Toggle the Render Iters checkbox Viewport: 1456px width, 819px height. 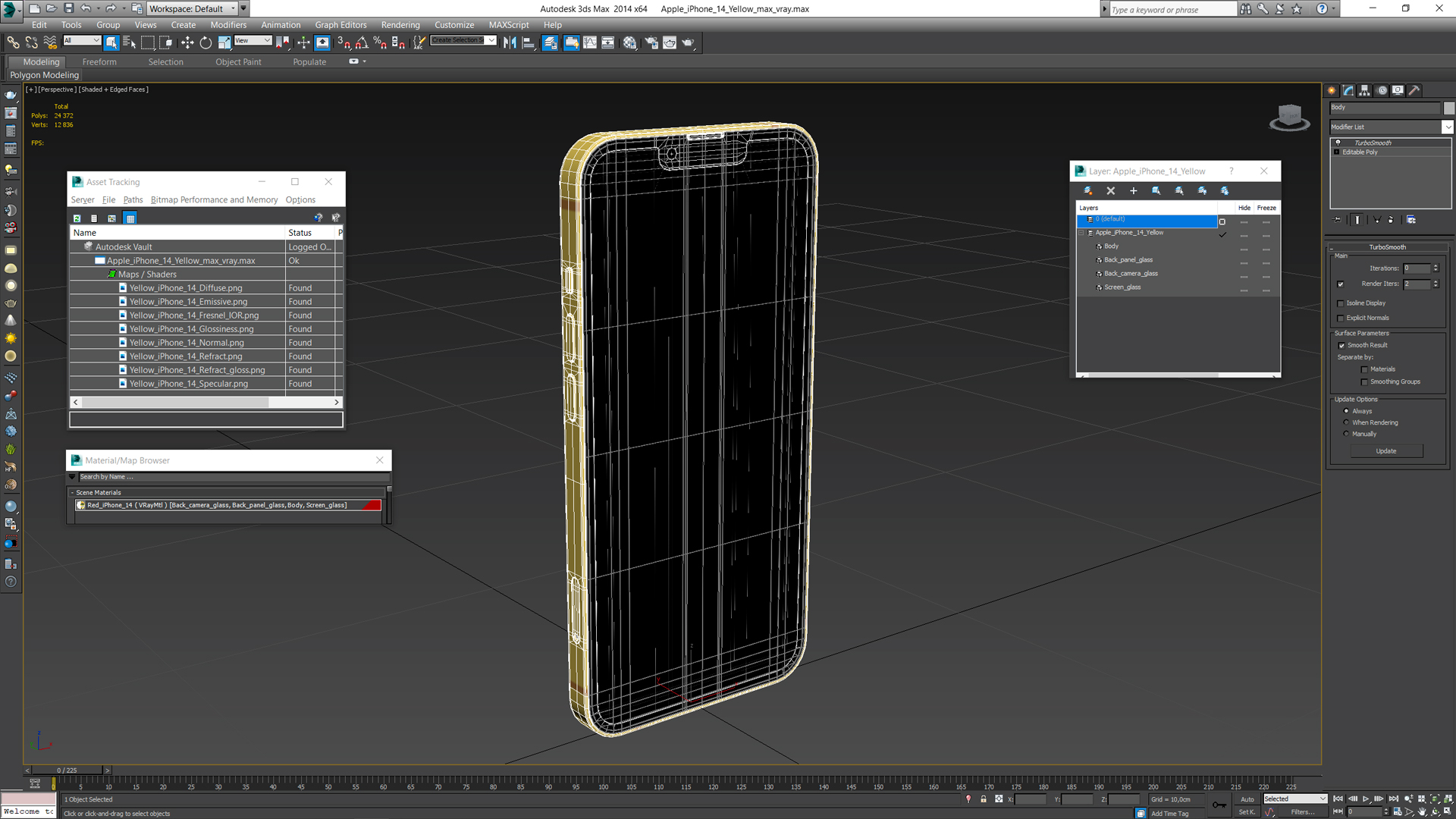click(1341, 284)
